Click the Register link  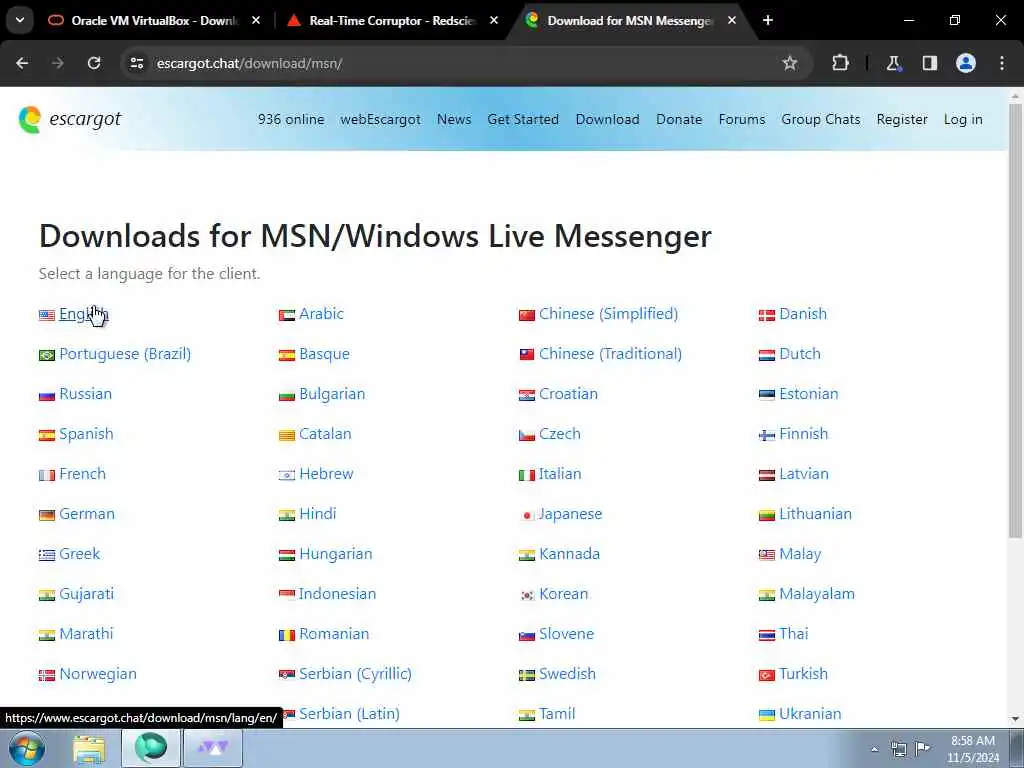click(x=902, y=120)
